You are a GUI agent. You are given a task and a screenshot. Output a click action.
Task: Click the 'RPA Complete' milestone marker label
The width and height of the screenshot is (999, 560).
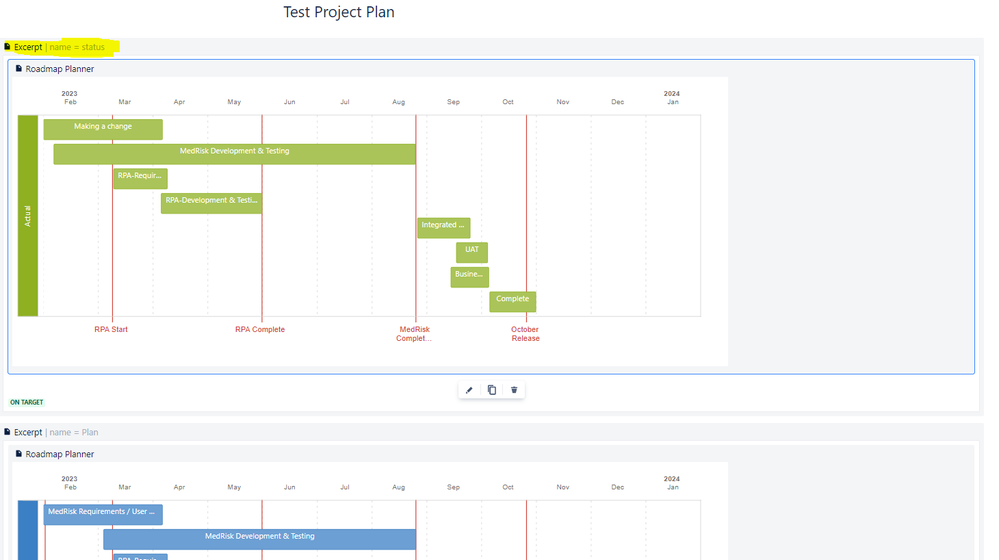click(260, 329)
